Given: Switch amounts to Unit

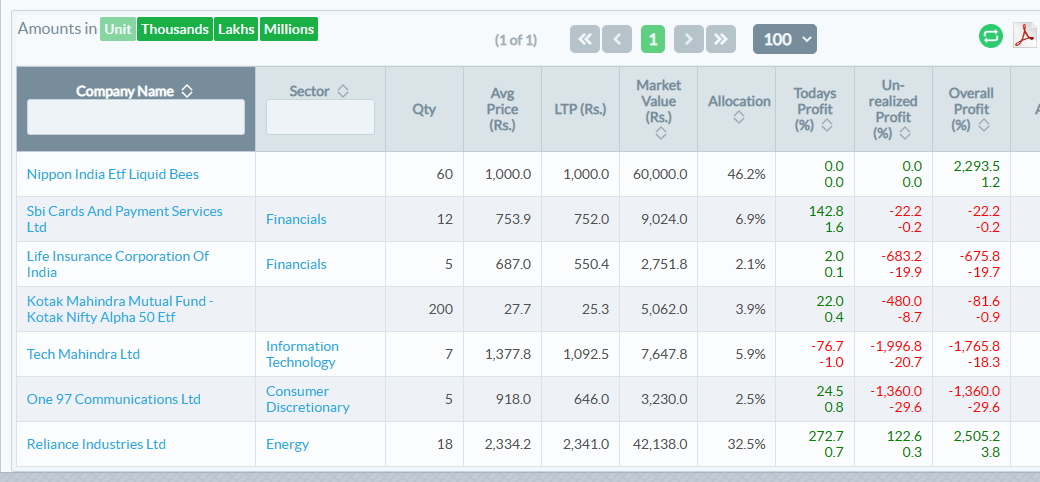Looking at the screenshot, I should (x=118, y=29).
